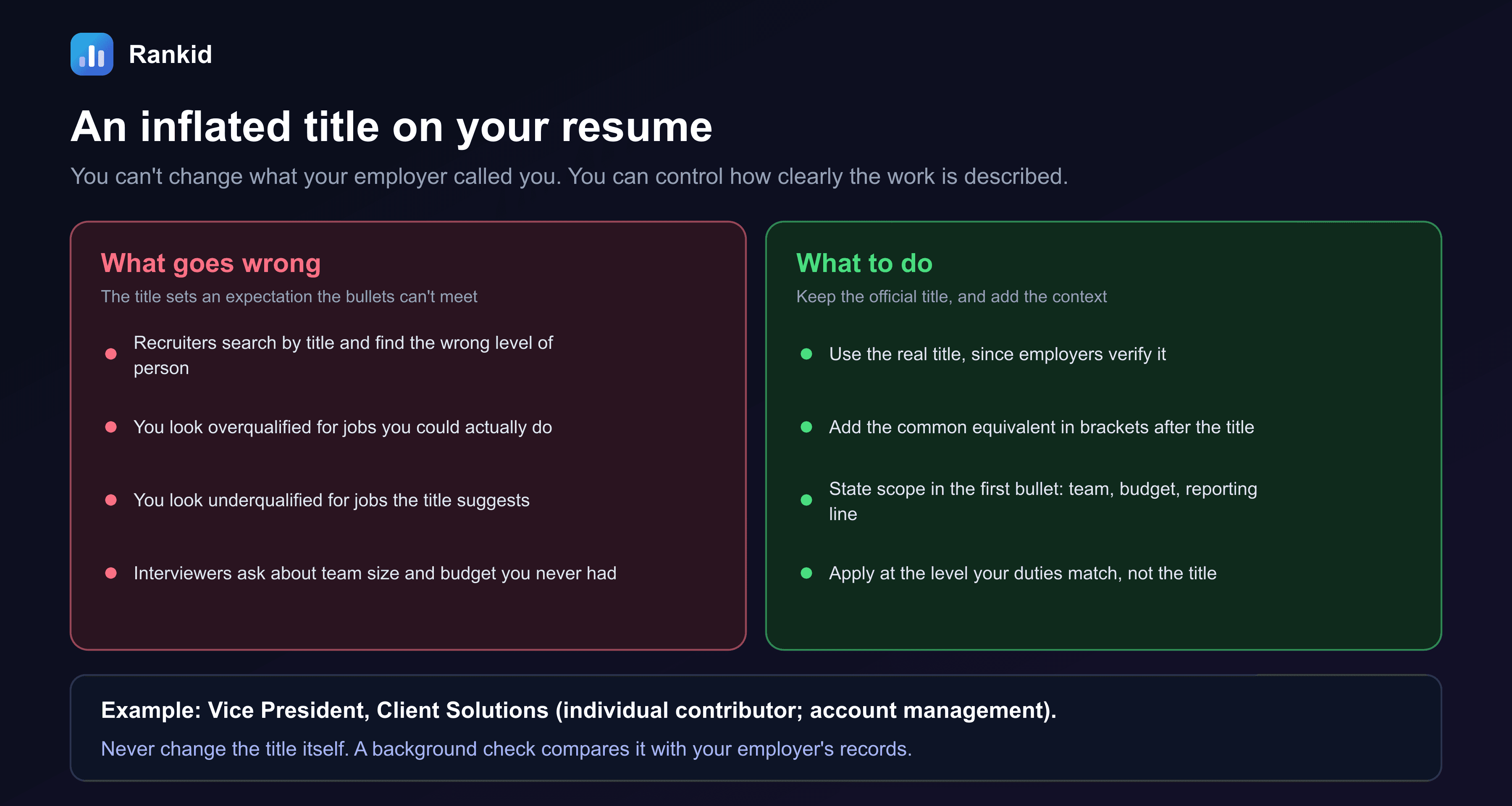The height and width of the screenshot is (806, 1512).
Task: Select 'Use the real title' bullet
Action: [x=997, y=354]
